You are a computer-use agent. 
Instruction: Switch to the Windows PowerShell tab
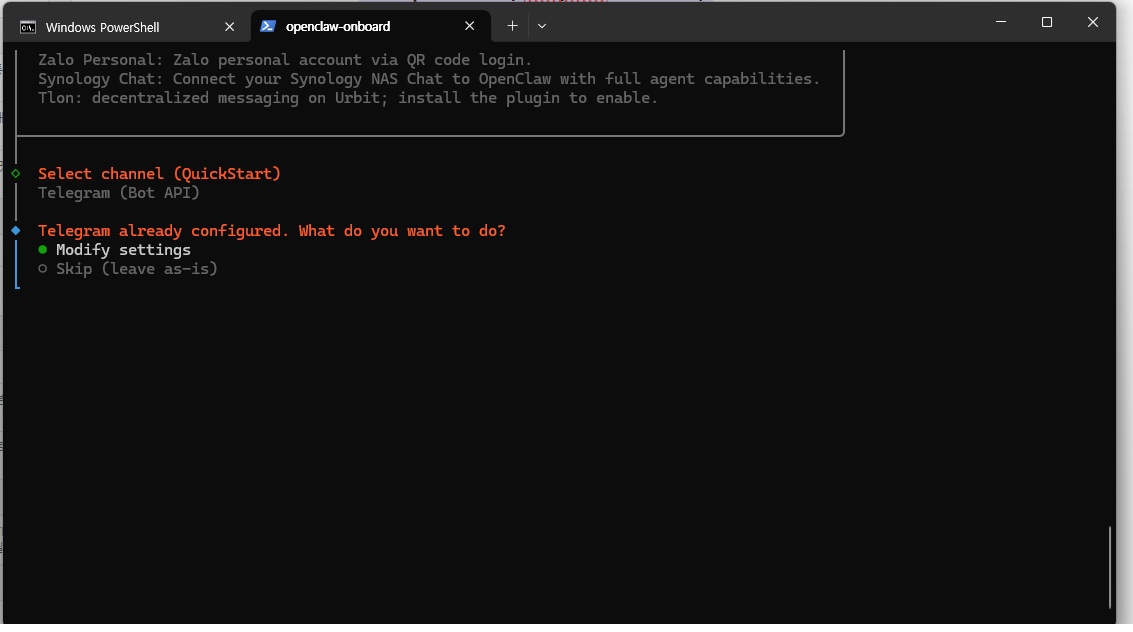118,27
